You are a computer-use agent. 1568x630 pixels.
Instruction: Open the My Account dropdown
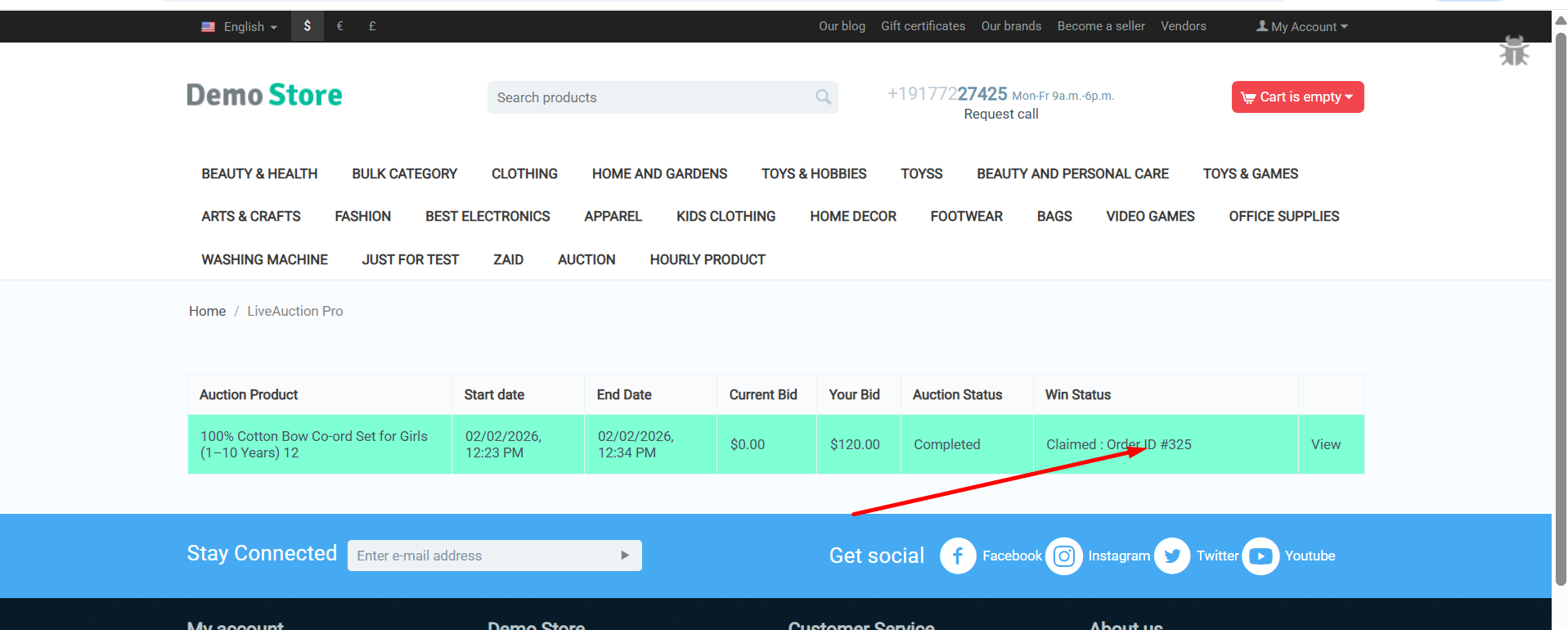[x=1302, y=27]
